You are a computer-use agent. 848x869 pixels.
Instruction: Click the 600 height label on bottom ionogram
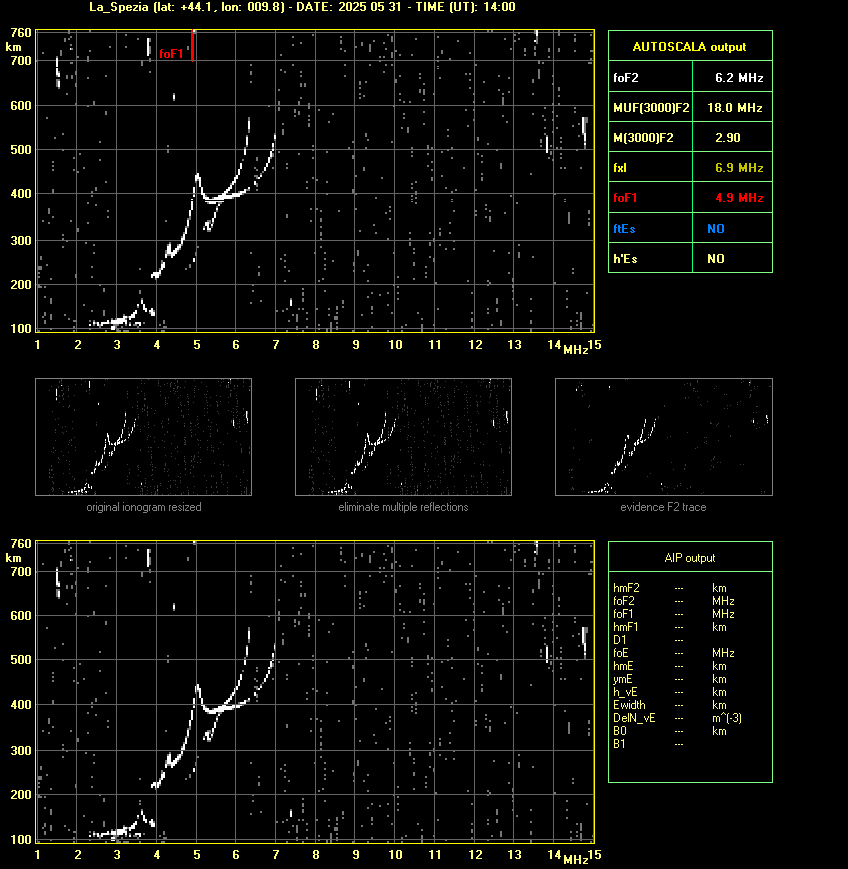(x=21, y=616)
